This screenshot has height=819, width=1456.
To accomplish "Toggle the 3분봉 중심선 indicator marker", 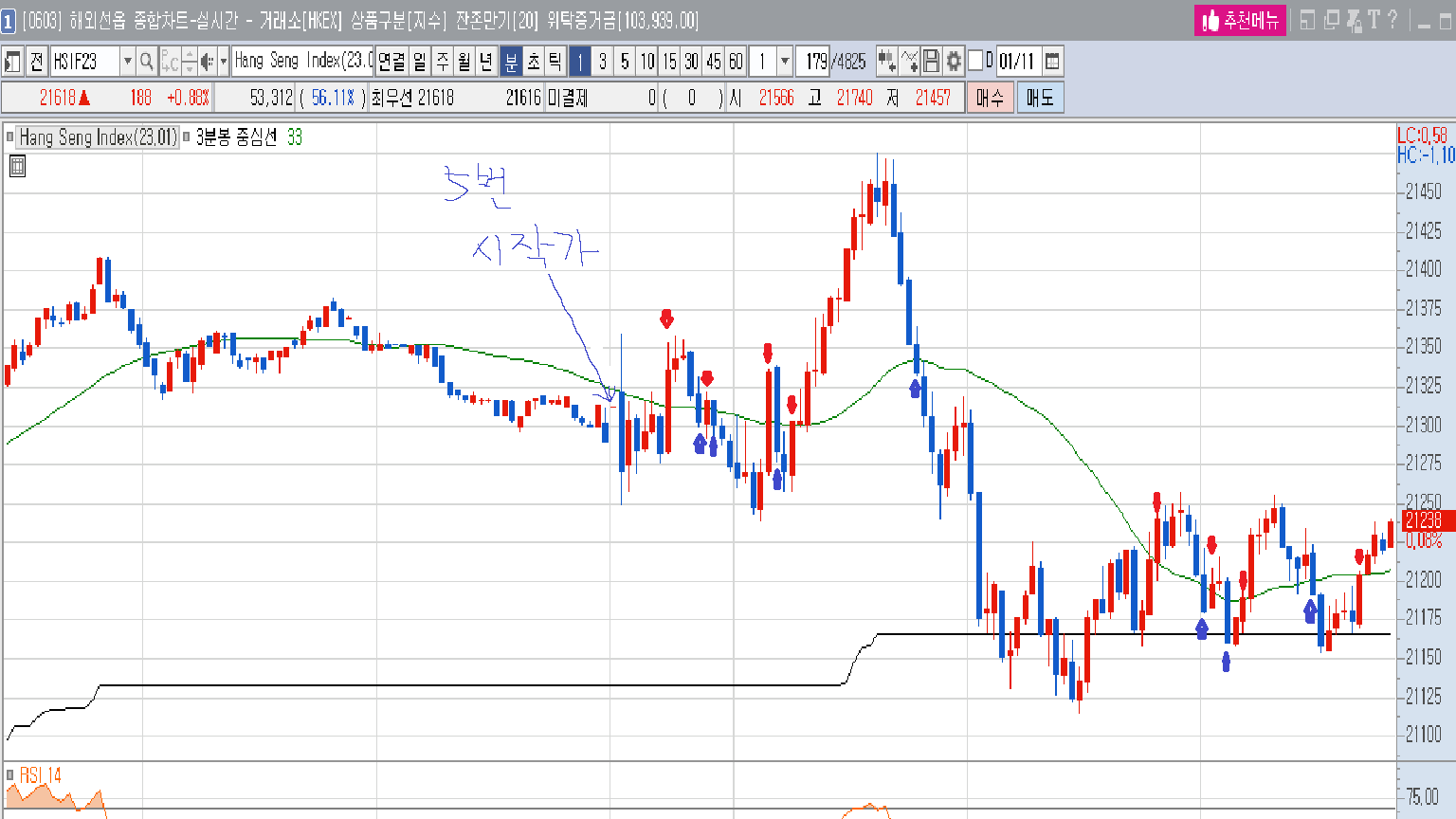I will click(187, 137).
